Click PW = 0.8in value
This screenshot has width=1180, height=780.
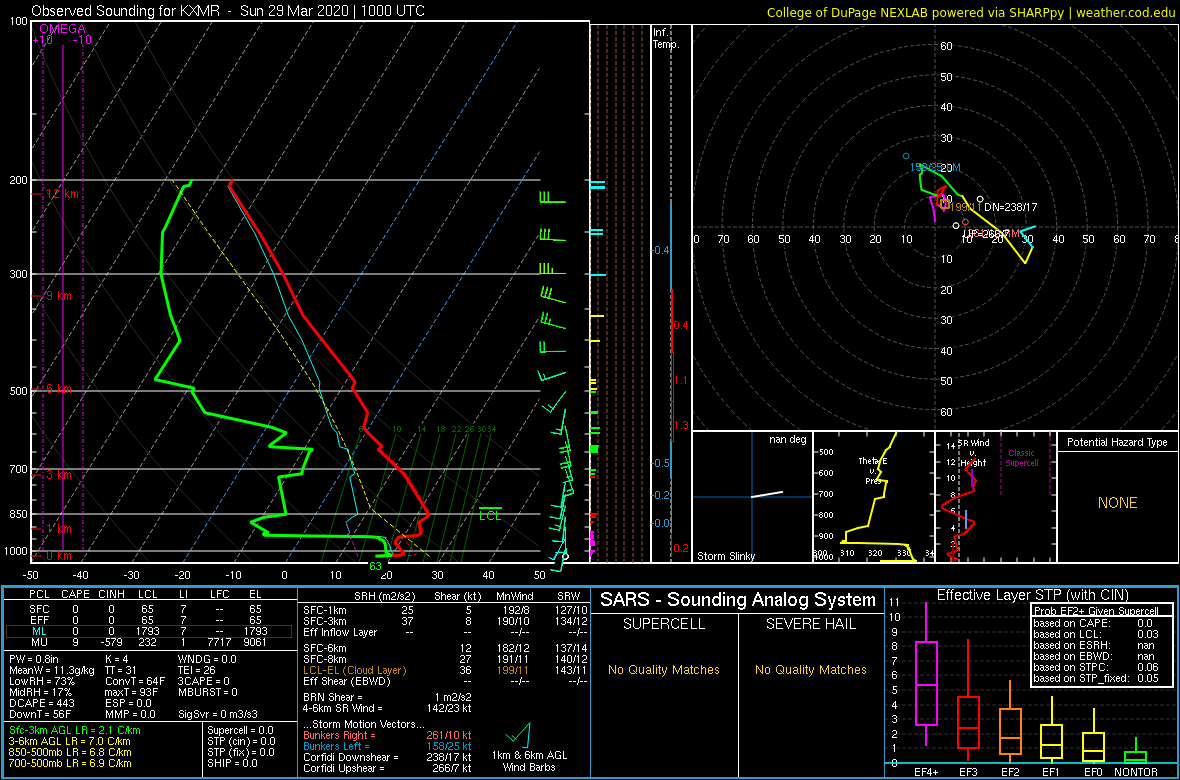[x=35, y=659]
